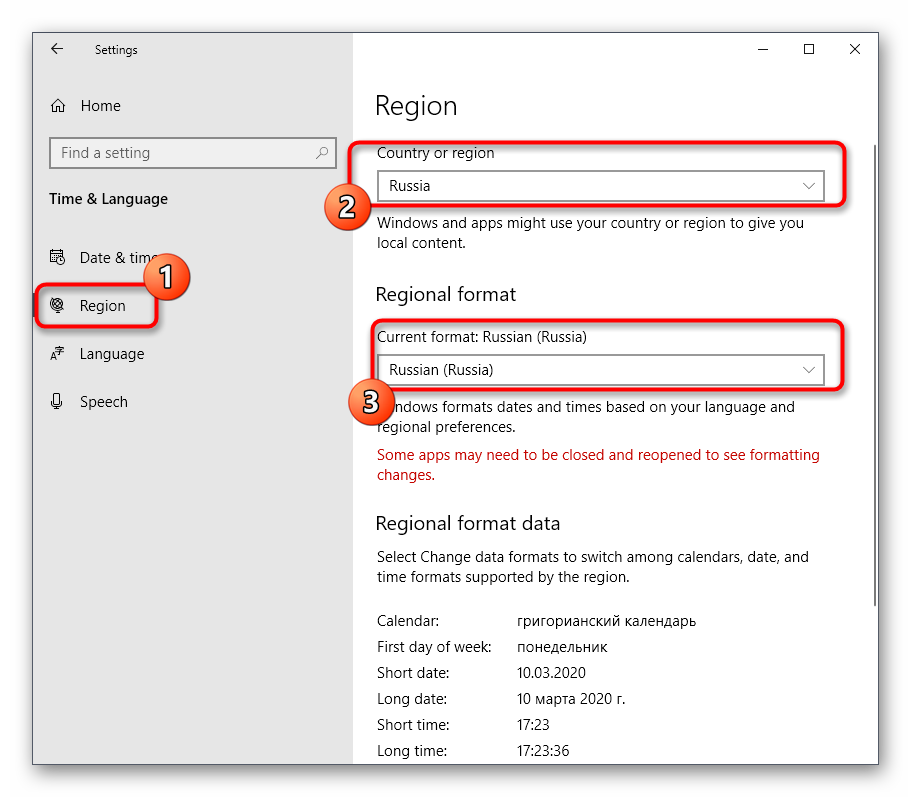Open the Country or region dropdown showing Russia
This screenshot has height=797, width=911.
tap(600, 186)
